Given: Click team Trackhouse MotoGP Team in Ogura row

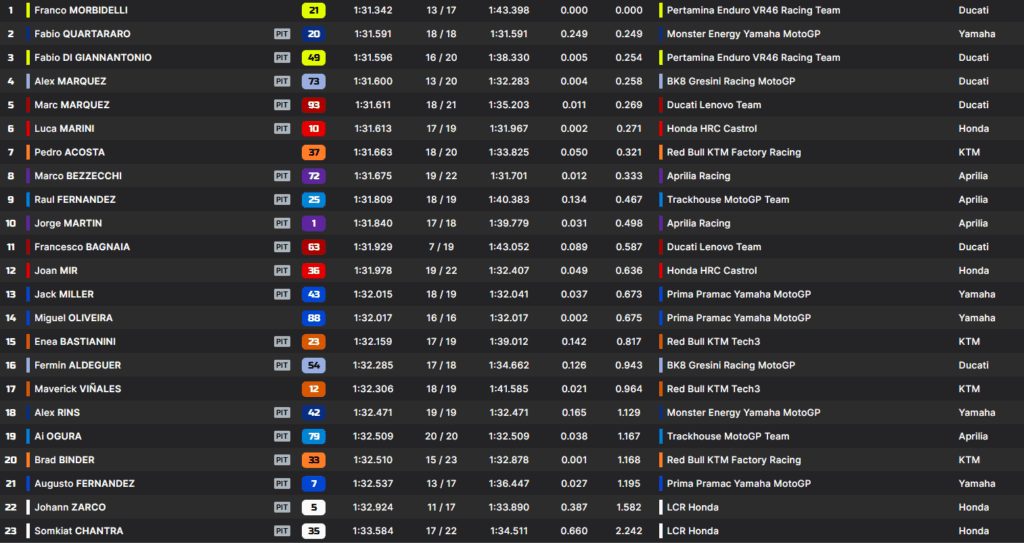Looking at the screenshot, I should [x=728, y=436].
